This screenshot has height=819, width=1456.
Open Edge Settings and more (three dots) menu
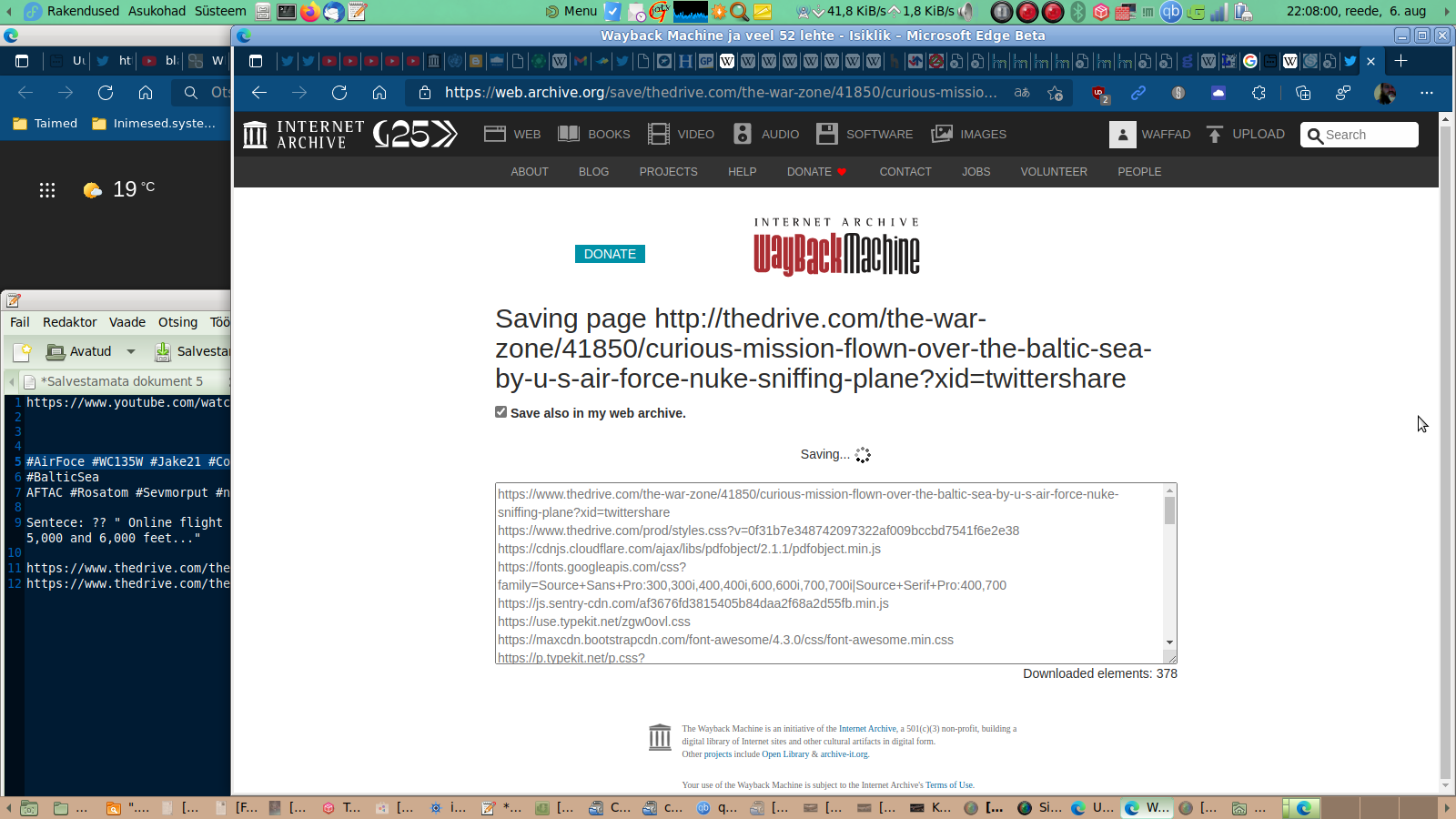tap(1427, 93)
